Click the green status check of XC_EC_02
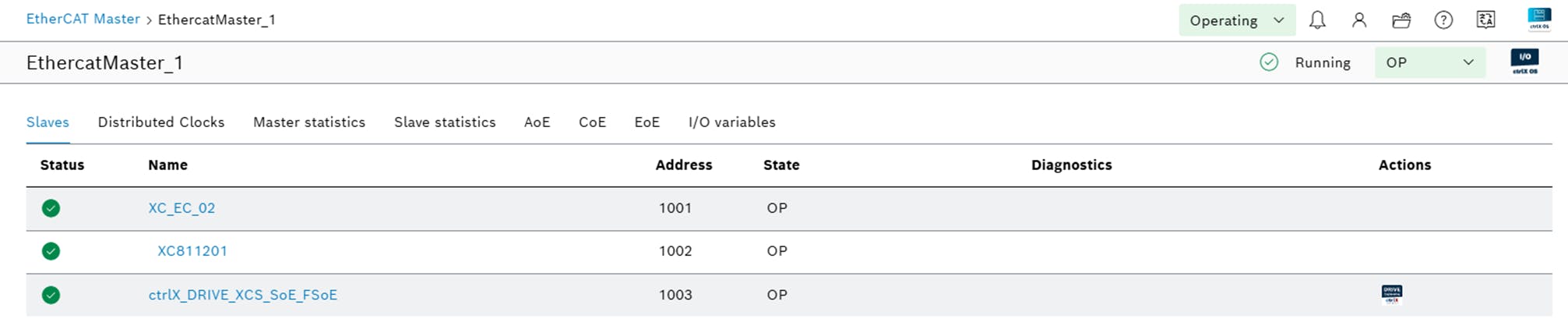1568x326 pixels. 51,208
